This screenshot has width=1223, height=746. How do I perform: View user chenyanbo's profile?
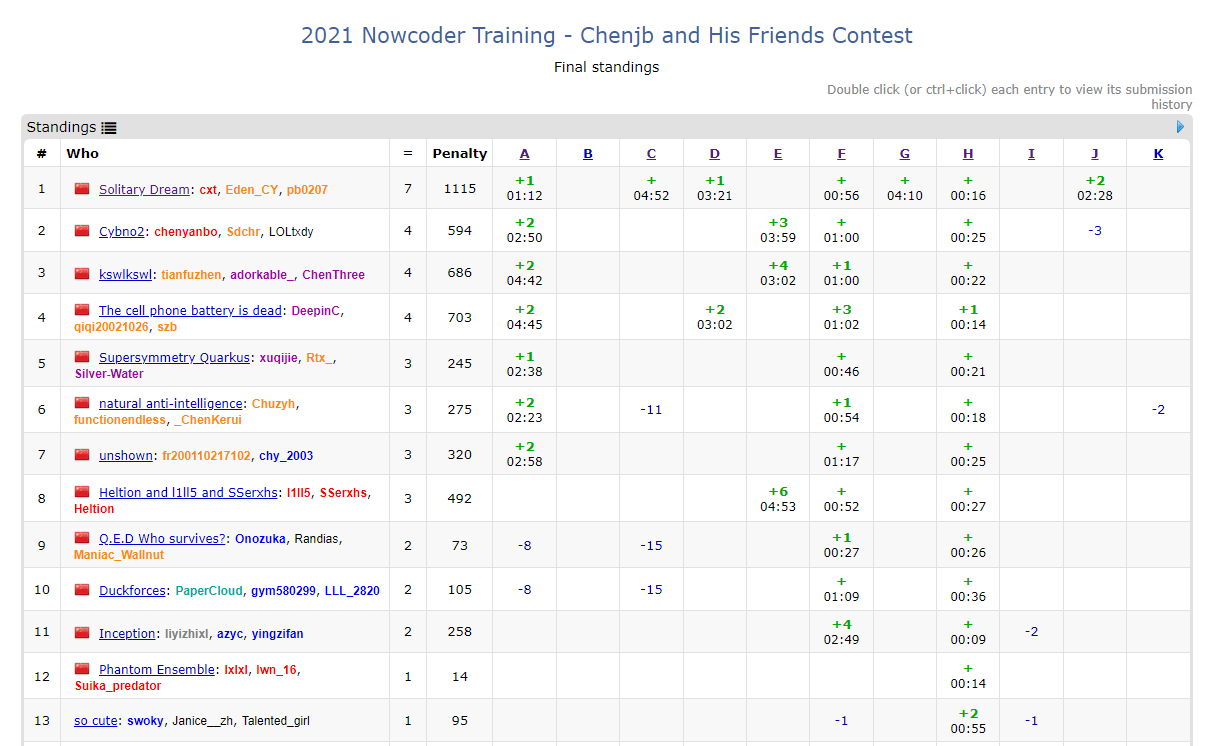pyautogui.click(x=186, y=232)
